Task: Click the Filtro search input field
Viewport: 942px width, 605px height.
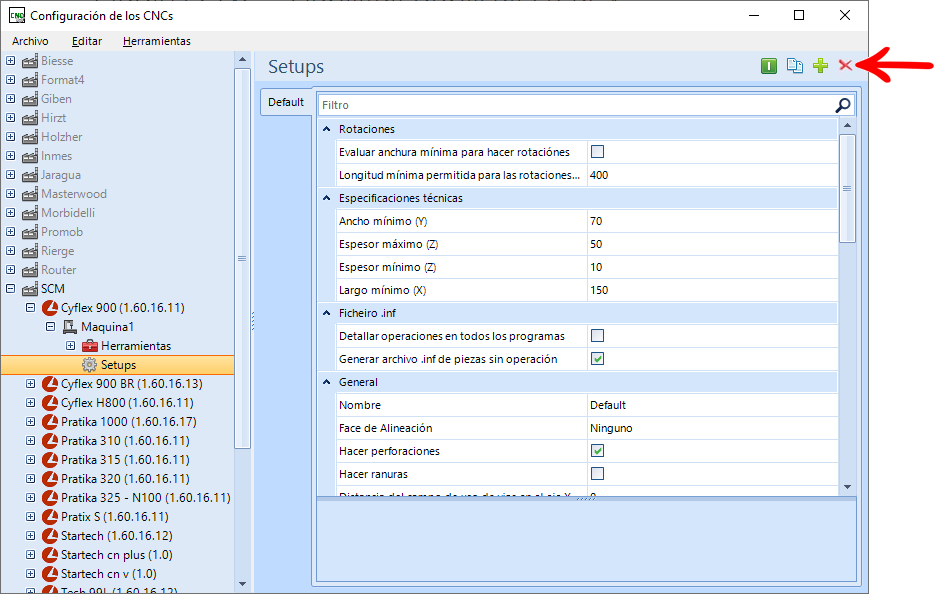Action: pyautogui.click(x=576, y=105)
